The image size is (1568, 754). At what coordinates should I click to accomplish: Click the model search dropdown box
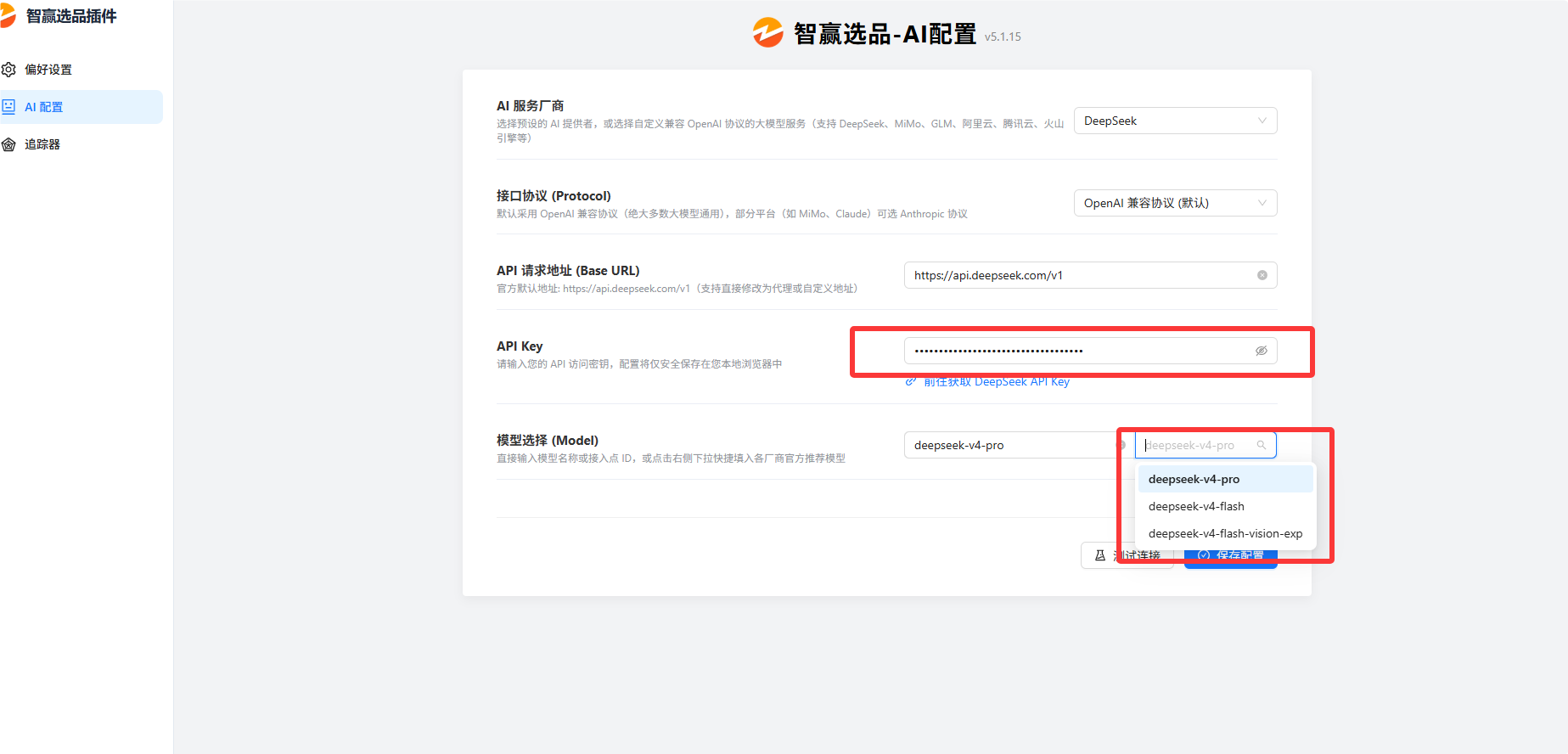1206,445
